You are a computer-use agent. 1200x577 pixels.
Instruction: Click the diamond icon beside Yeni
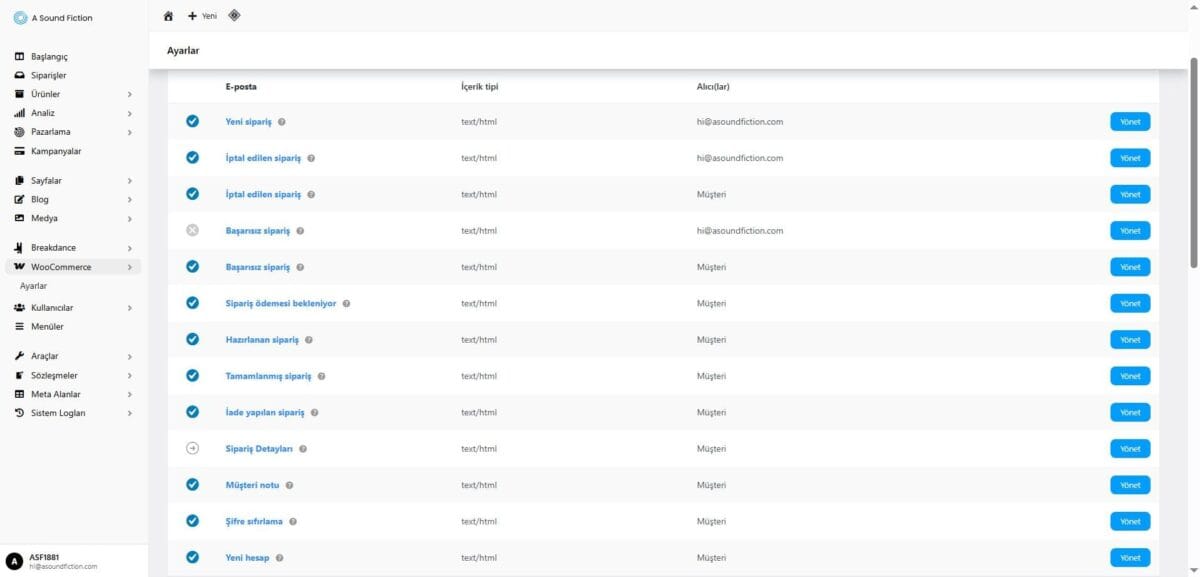pos(234,15)
